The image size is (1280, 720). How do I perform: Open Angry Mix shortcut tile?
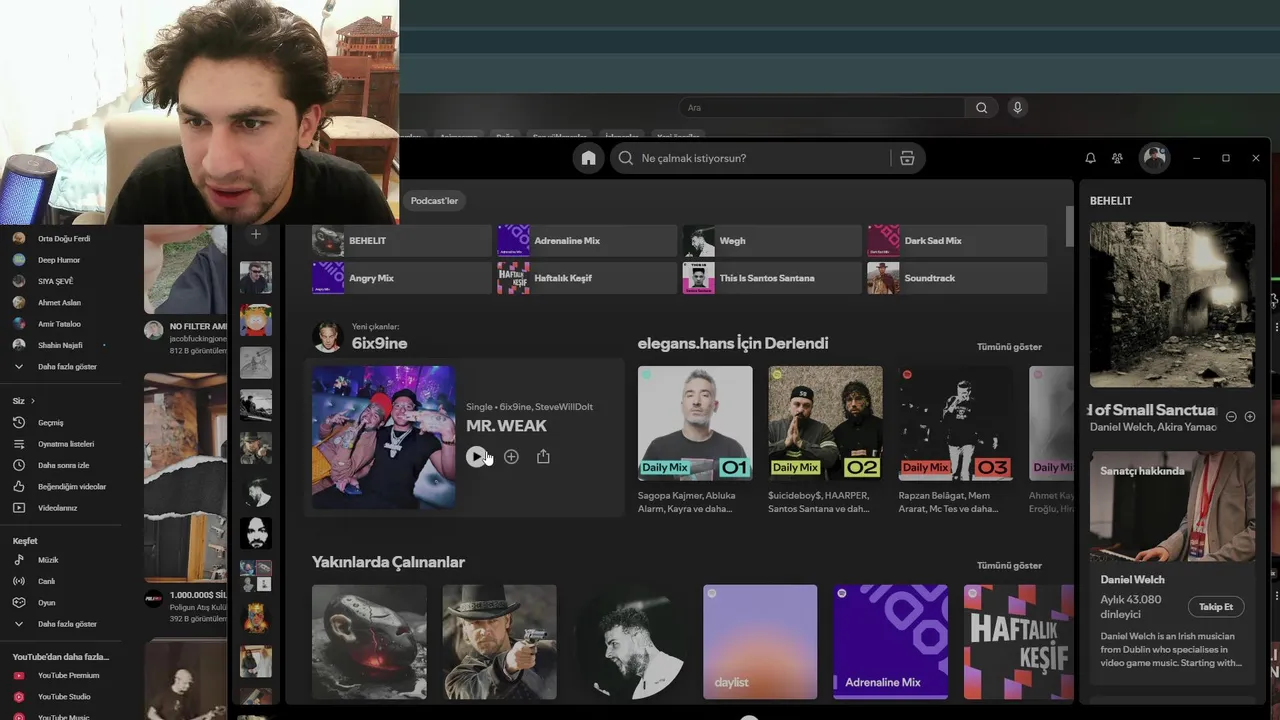click(402, 278)
